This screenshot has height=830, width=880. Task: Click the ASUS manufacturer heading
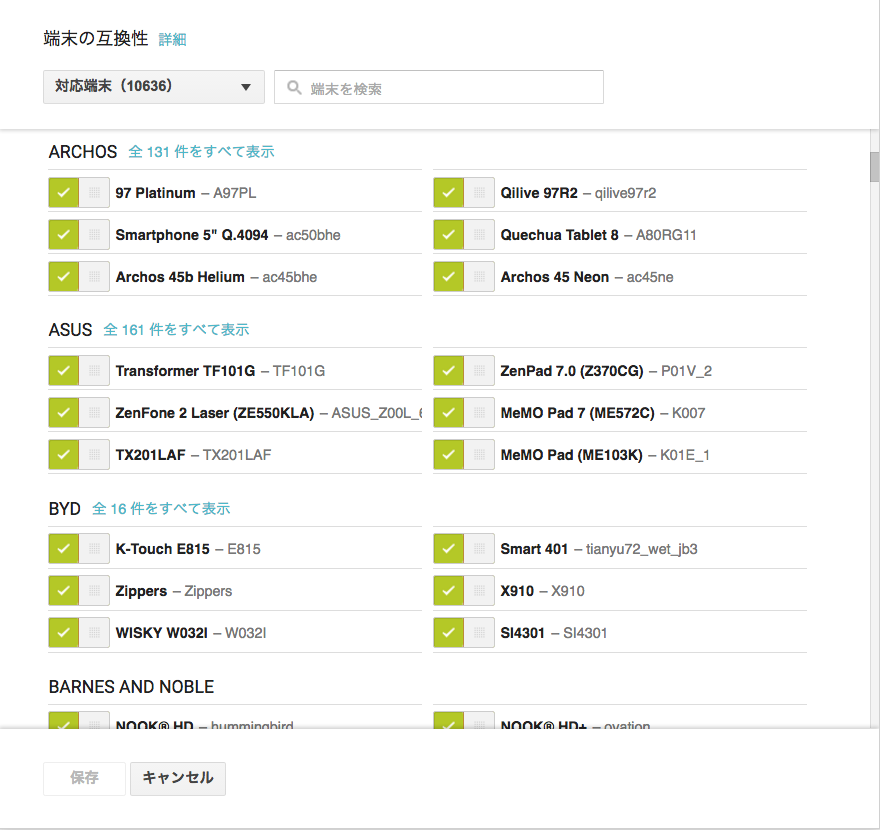[x=70, y=329]
